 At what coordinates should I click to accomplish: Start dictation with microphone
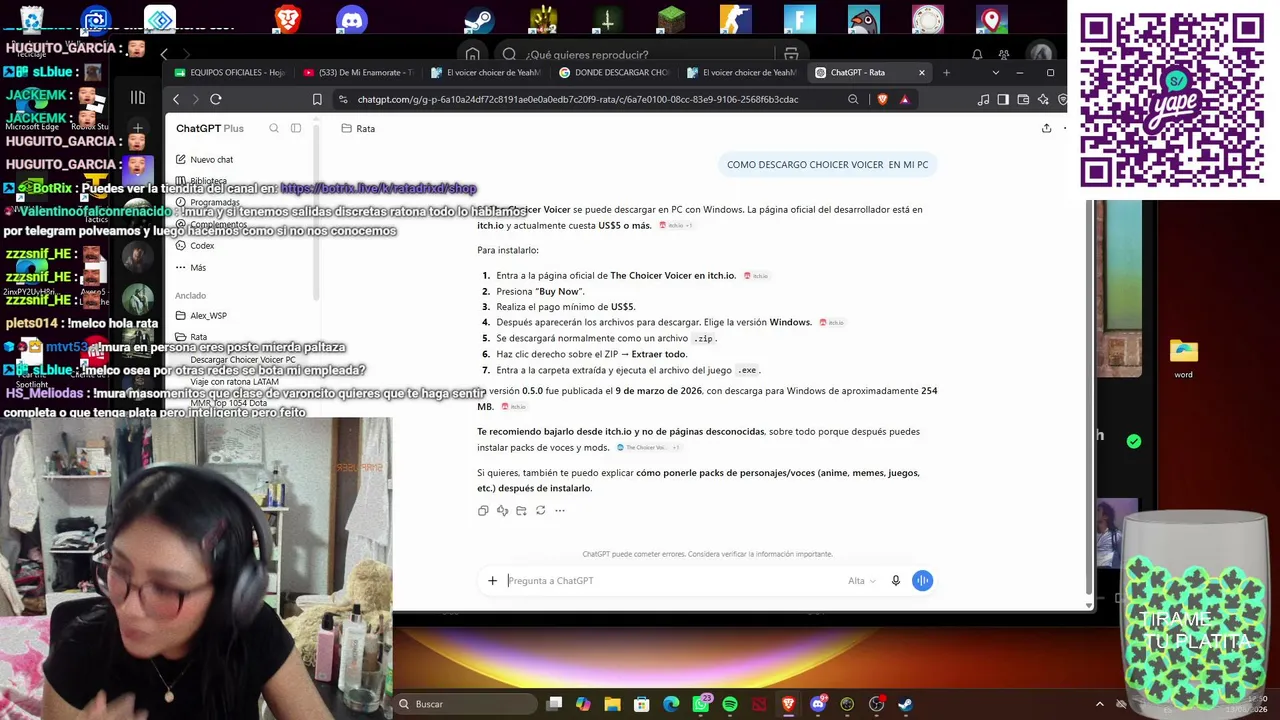pos(896,580)
